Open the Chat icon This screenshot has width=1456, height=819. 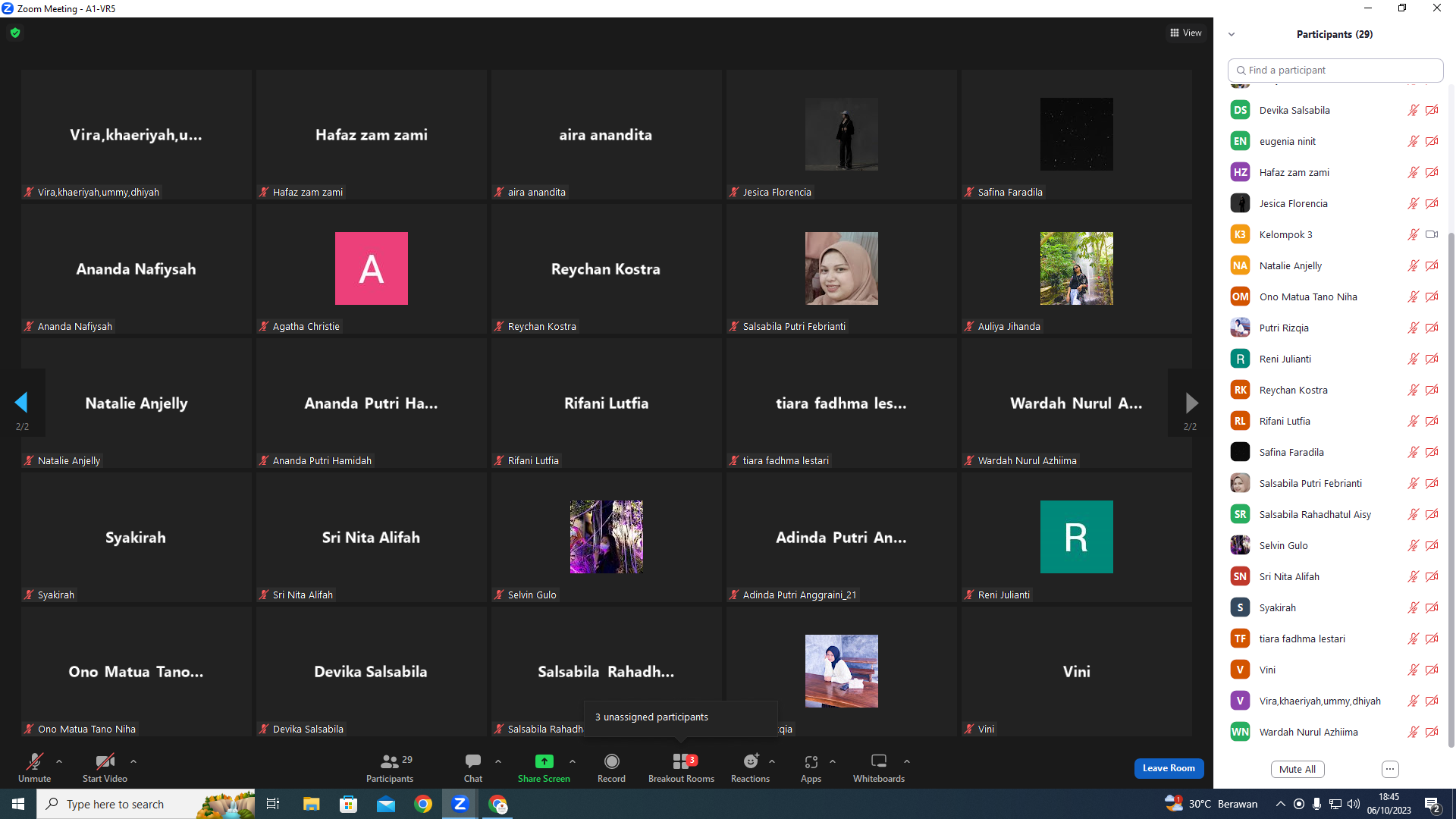pyautogui.click(x=473, y=761)
